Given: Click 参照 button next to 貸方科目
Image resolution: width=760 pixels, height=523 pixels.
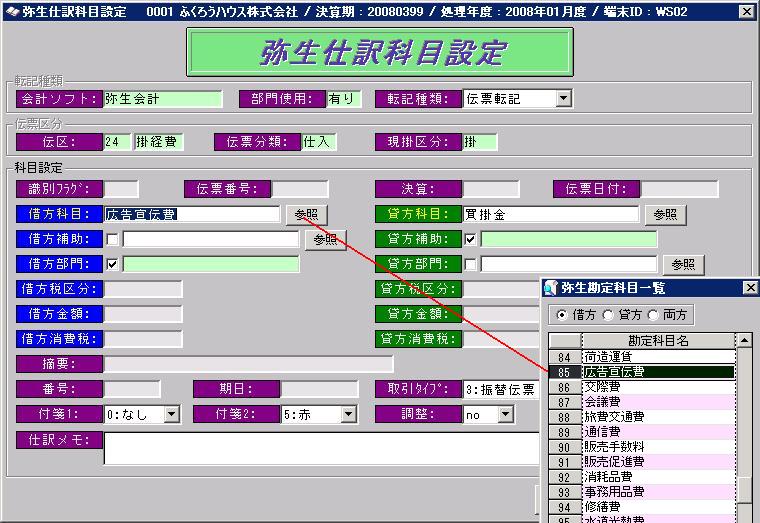Looking at the screenshot, I should pos(665,214).
